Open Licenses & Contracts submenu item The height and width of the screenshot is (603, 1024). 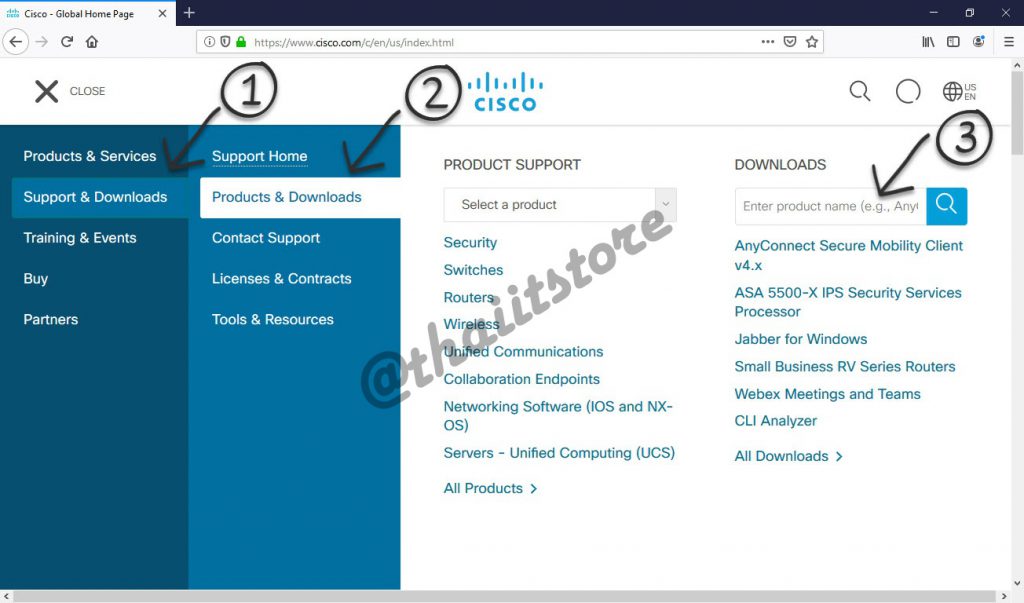coord(281,279)
